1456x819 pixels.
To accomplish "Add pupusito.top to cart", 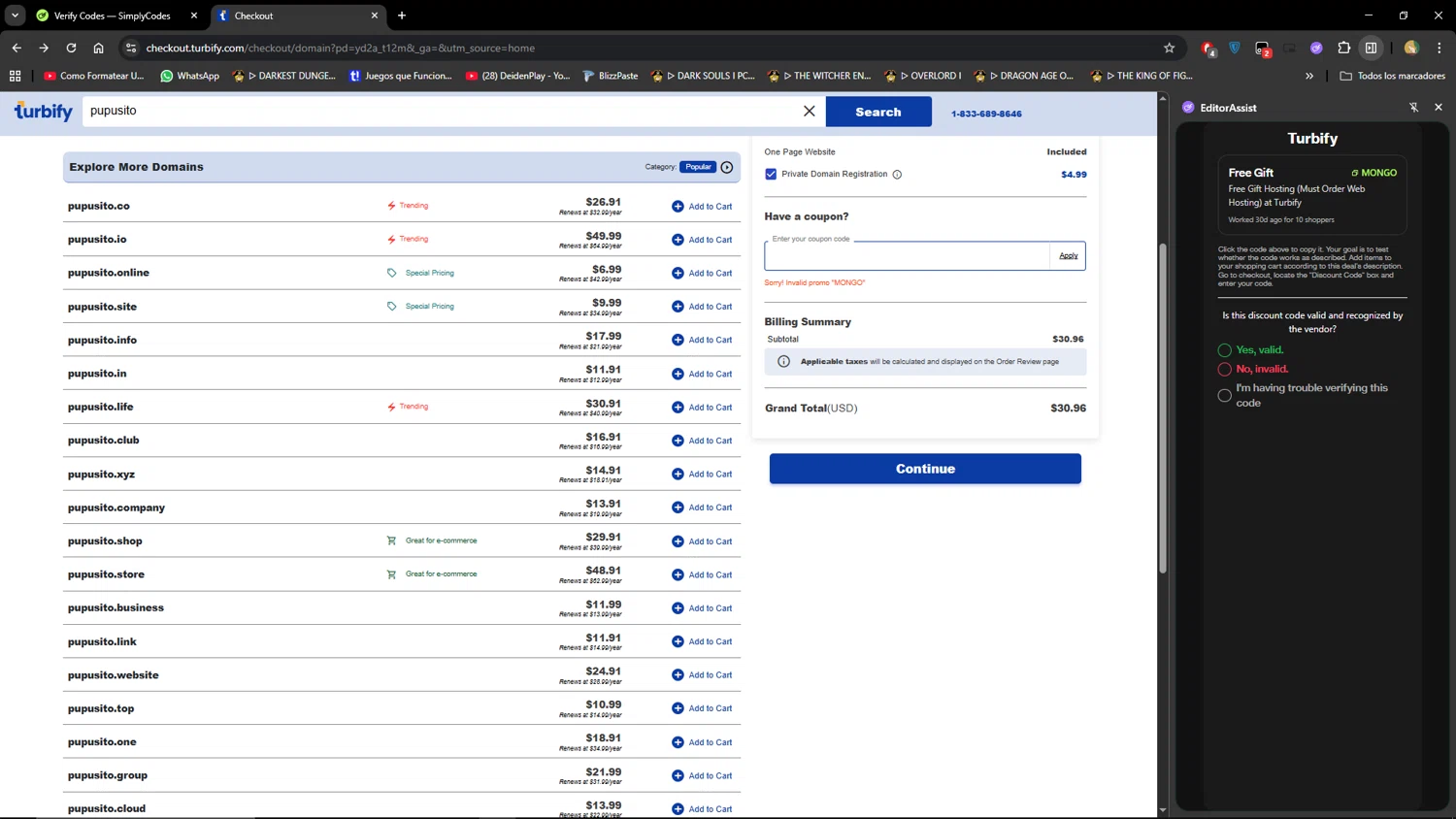I will click(702, 708).
